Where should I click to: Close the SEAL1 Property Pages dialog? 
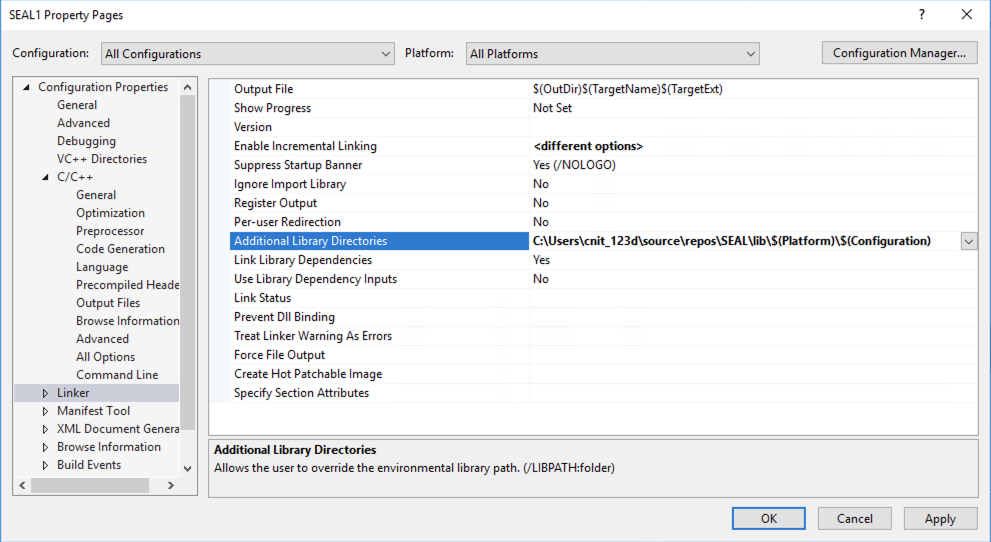click(x=966, y=15)
